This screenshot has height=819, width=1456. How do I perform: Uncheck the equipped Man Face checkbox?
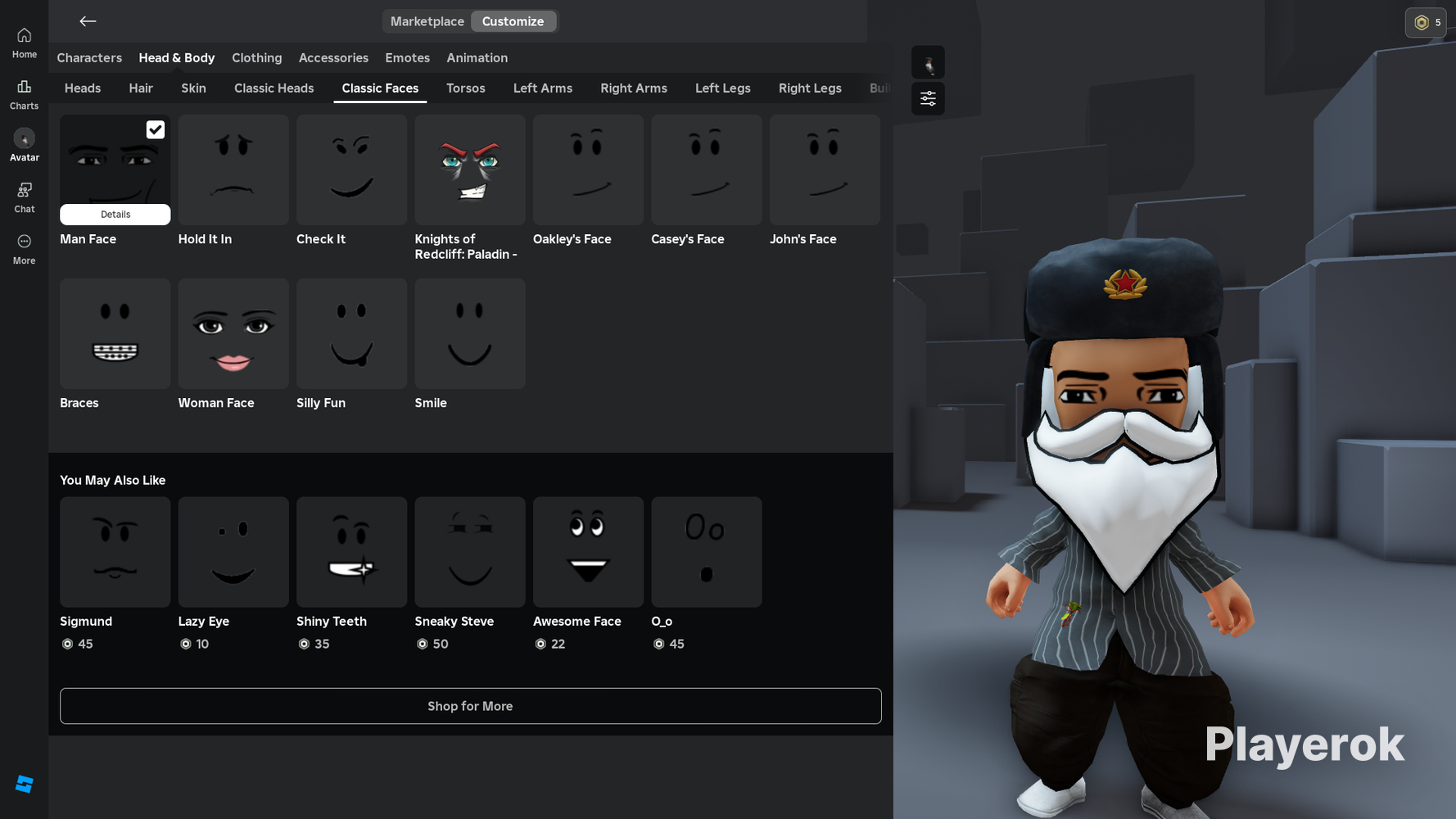(x=156, y=129)
